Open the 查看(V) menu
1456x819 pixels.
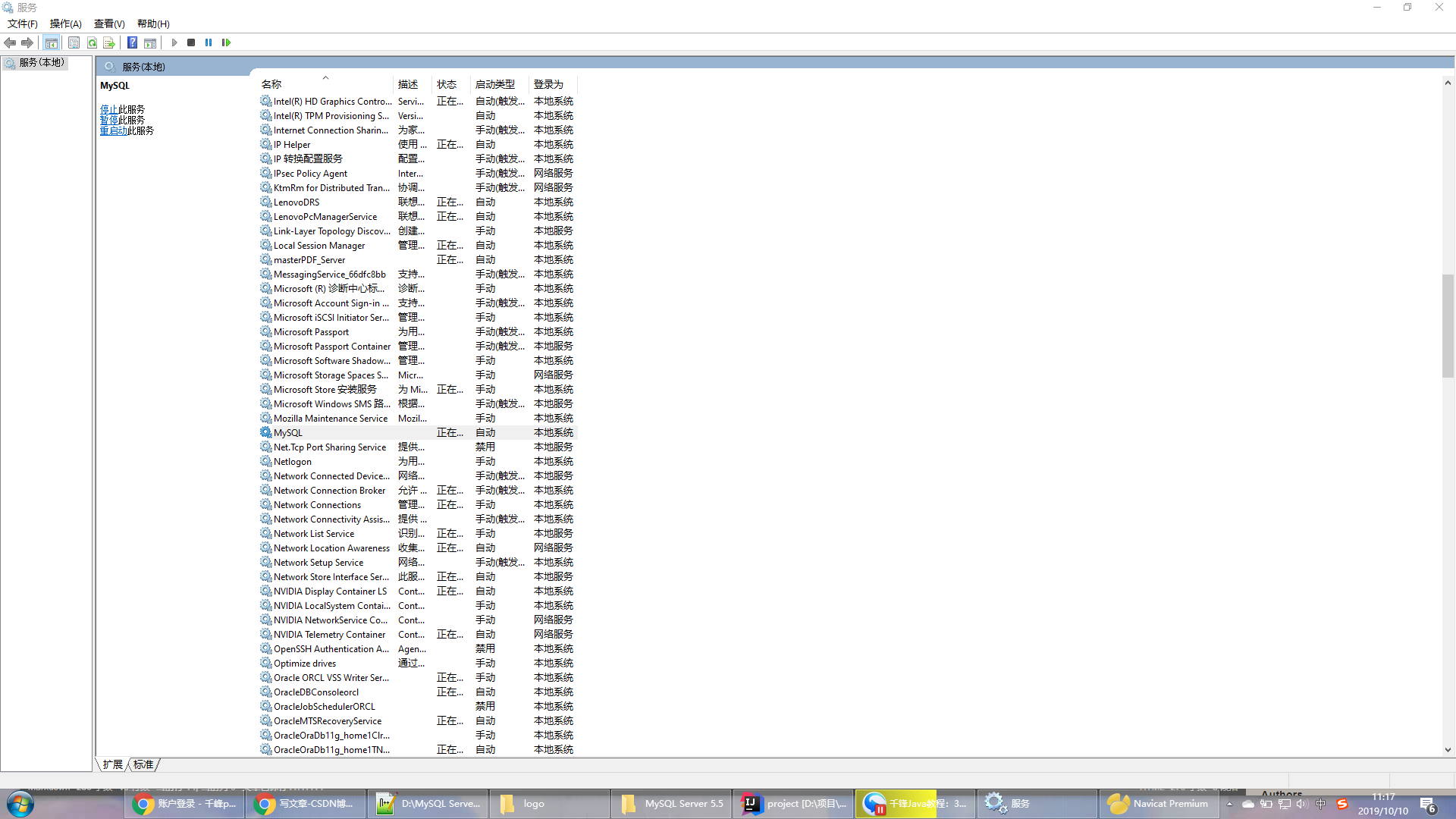tap(109, 24)
